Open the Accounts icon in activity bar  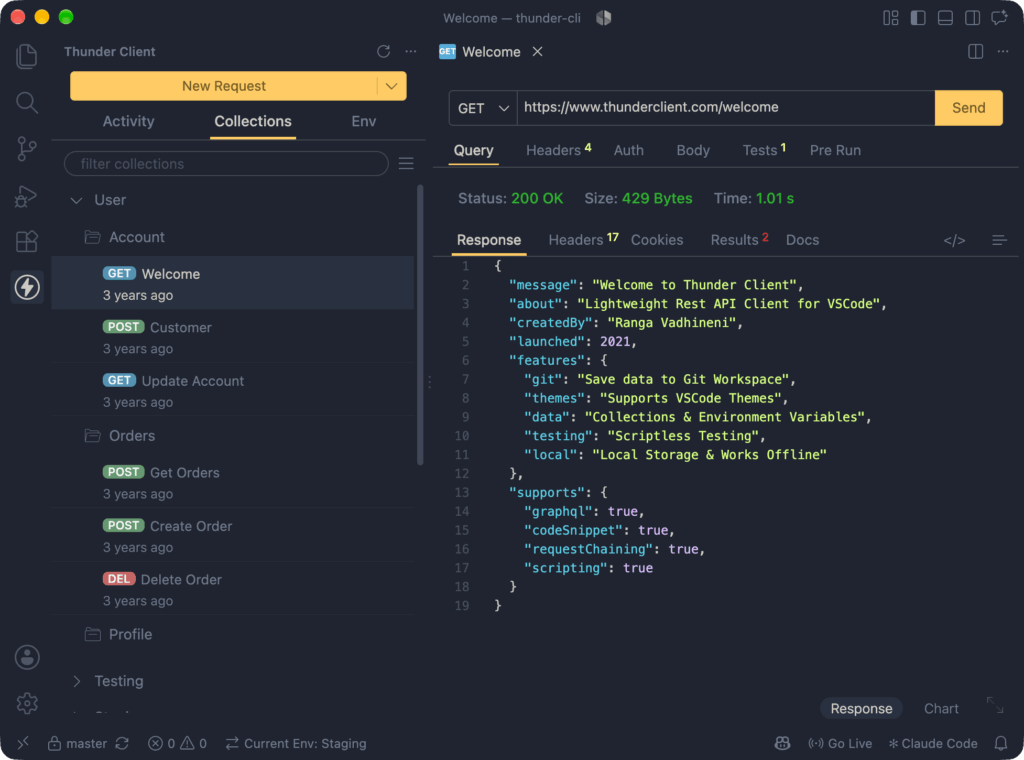(x=27, y=657)
